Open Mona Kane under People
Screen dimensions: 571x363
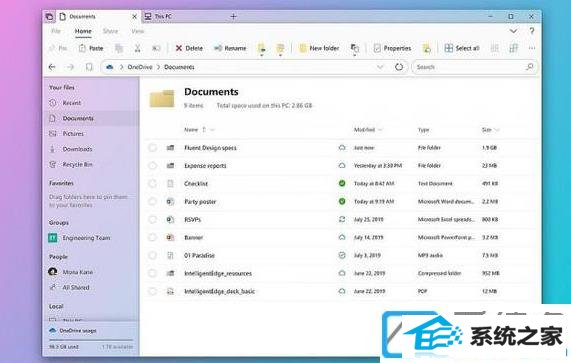78,272
